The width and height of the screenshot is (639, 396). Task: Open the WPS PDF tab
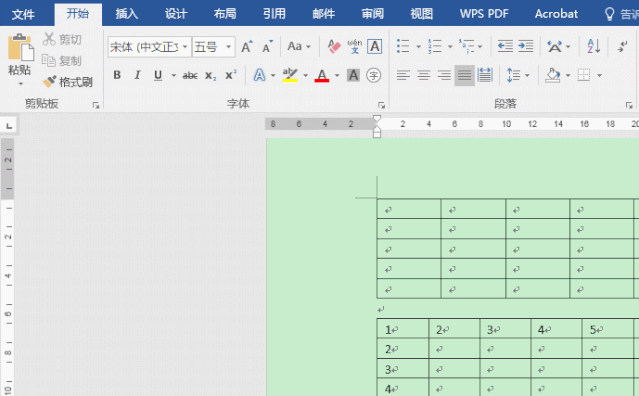pyautogui.click(x=484, y=14)
